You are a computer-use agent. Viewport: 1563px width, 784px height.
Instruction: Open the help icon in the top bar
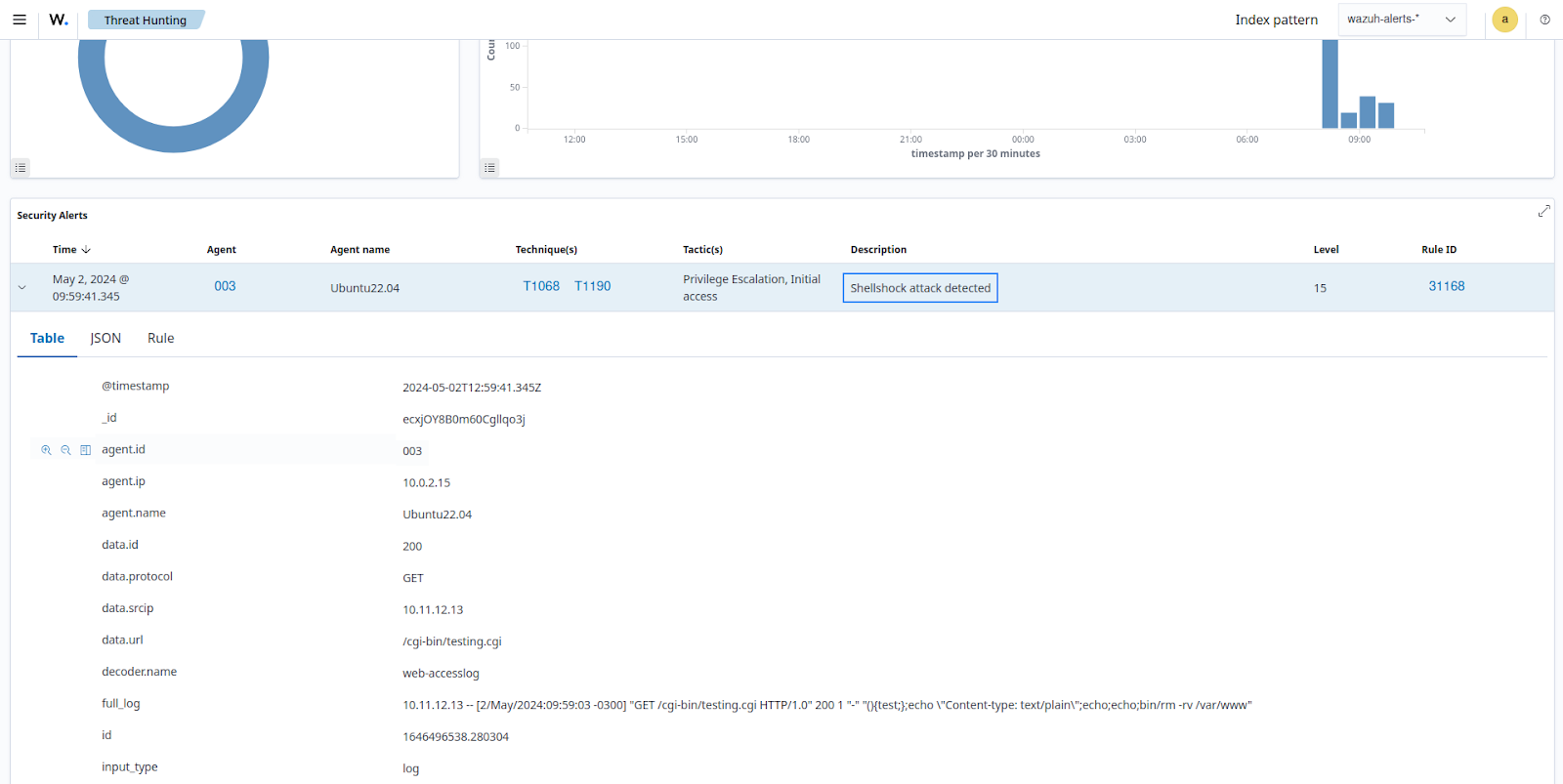pyautogui.click(x=1544, y=20)
